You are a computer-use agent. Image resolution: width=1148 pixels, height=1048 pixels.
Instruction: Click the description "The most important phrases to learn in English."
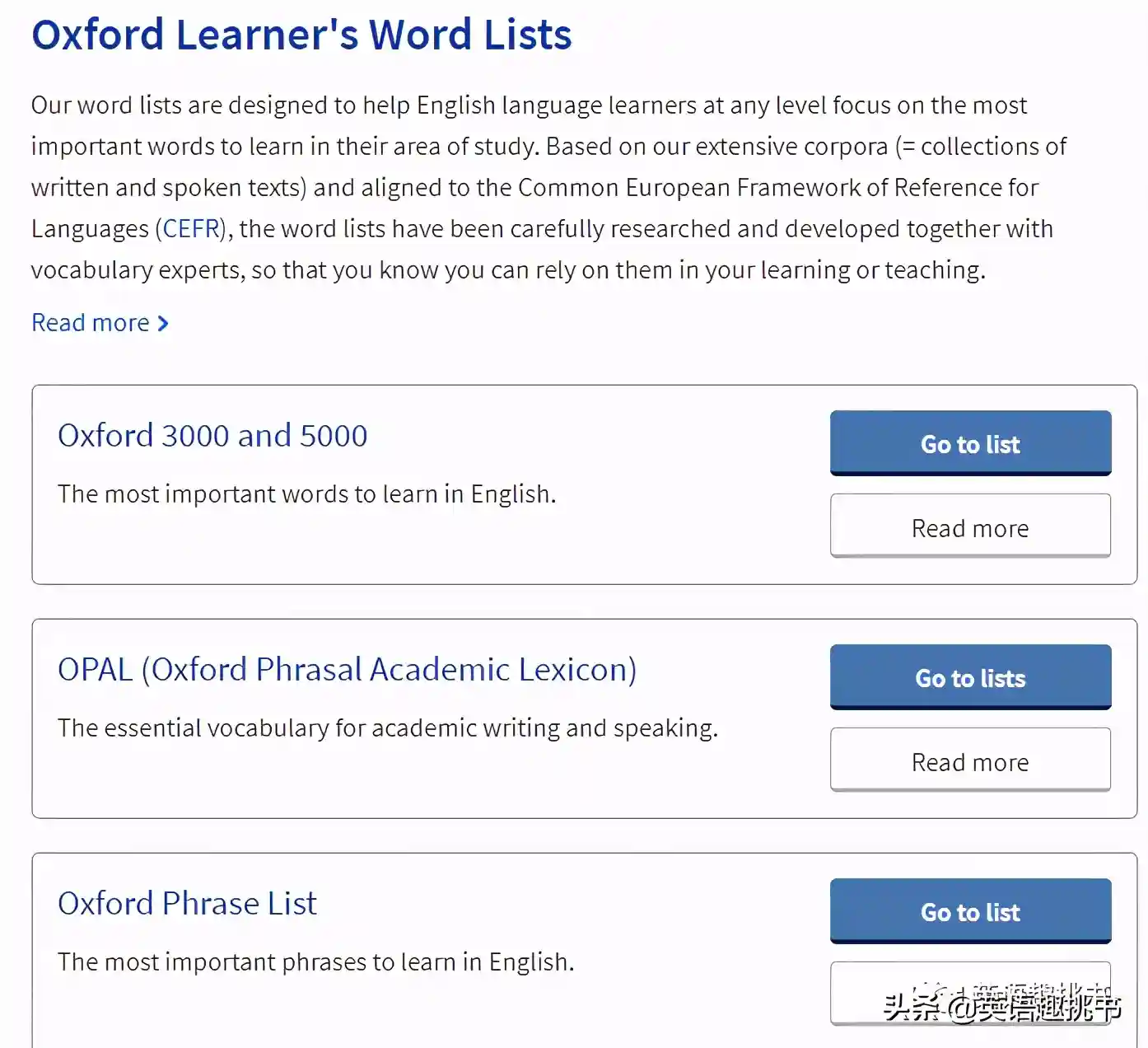click(315, 962)
